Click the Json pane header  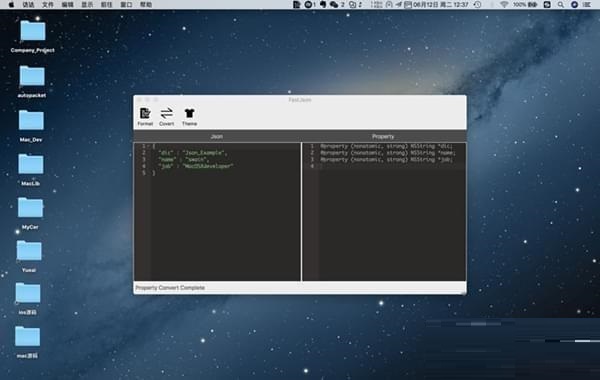(x=217, y=136)
